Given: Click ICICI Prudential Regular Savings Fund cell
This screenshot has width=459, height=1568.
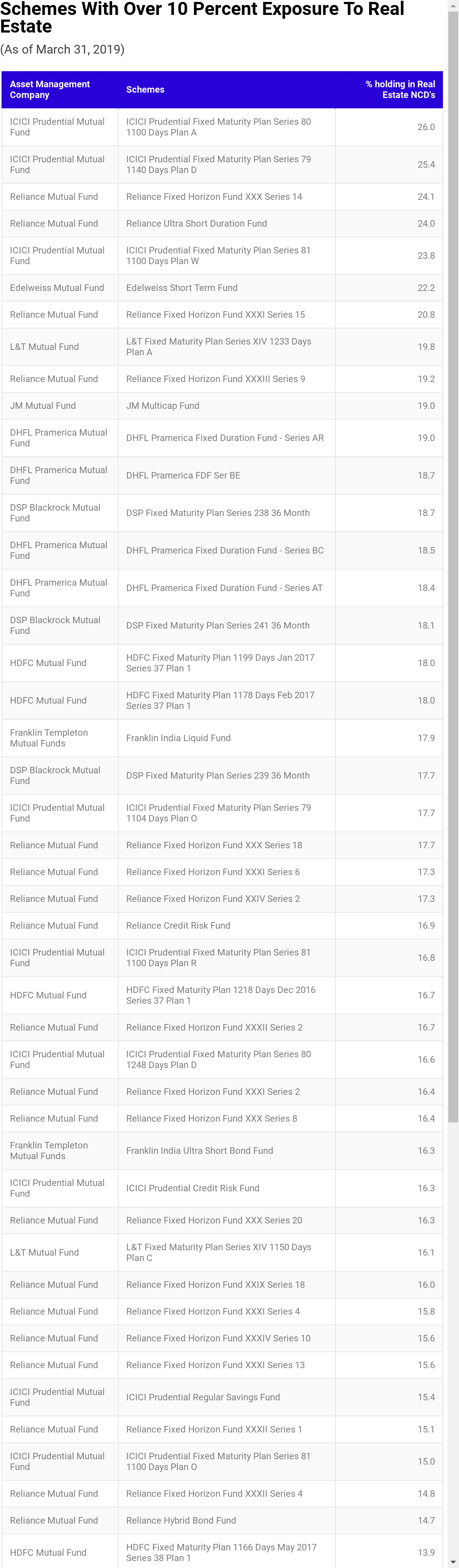Looking at the screenshot, I should click(x=203, y=1397).
